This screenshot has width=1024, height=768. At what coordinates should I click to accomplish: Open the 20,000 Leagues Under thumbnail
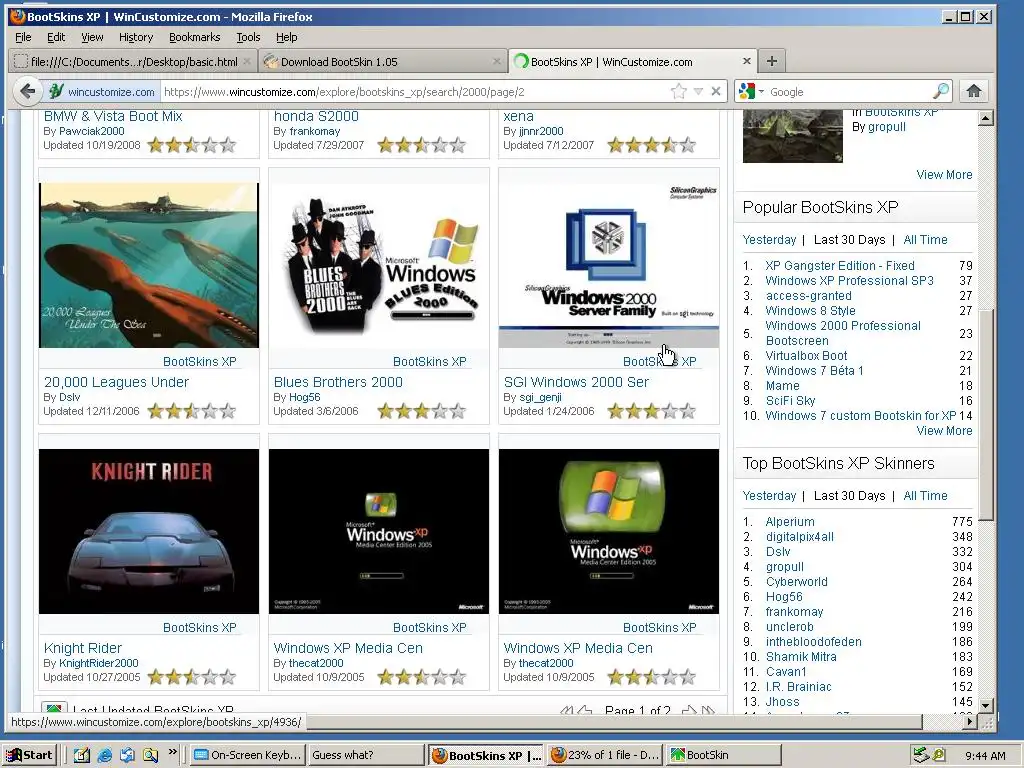click(x=149, y=265)
